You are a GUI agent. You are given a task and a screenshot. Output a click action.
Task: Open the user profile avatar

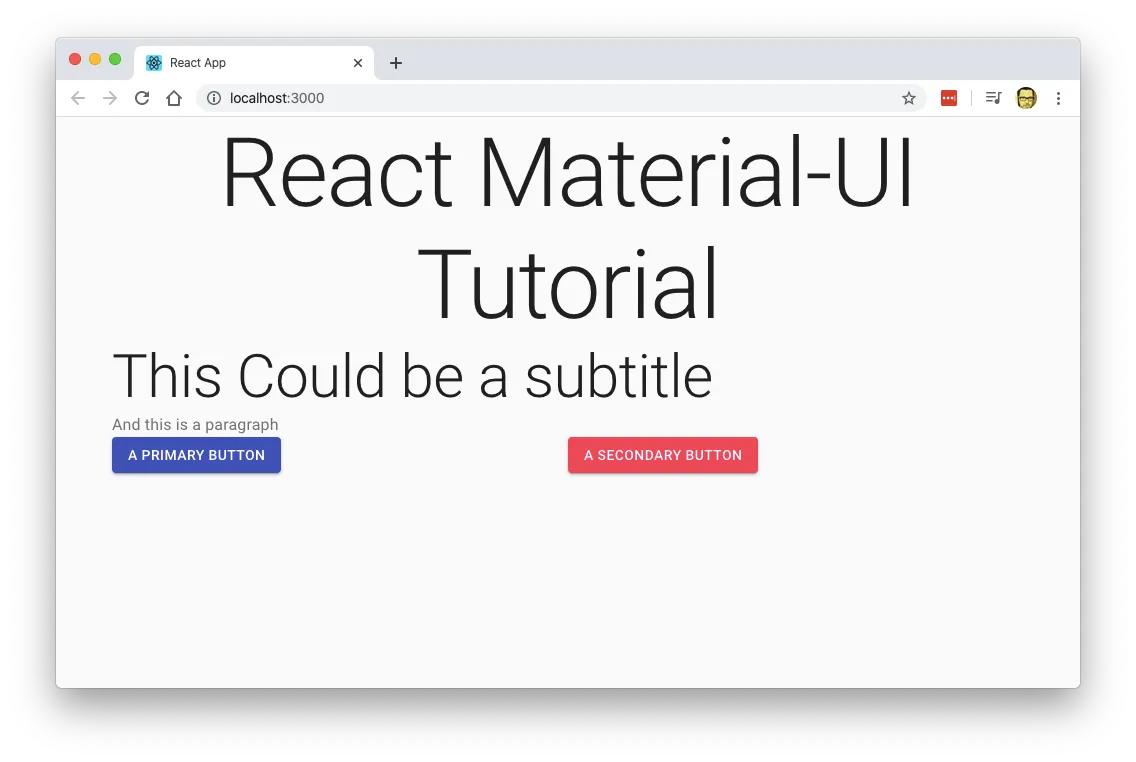tap(1027, 98)
